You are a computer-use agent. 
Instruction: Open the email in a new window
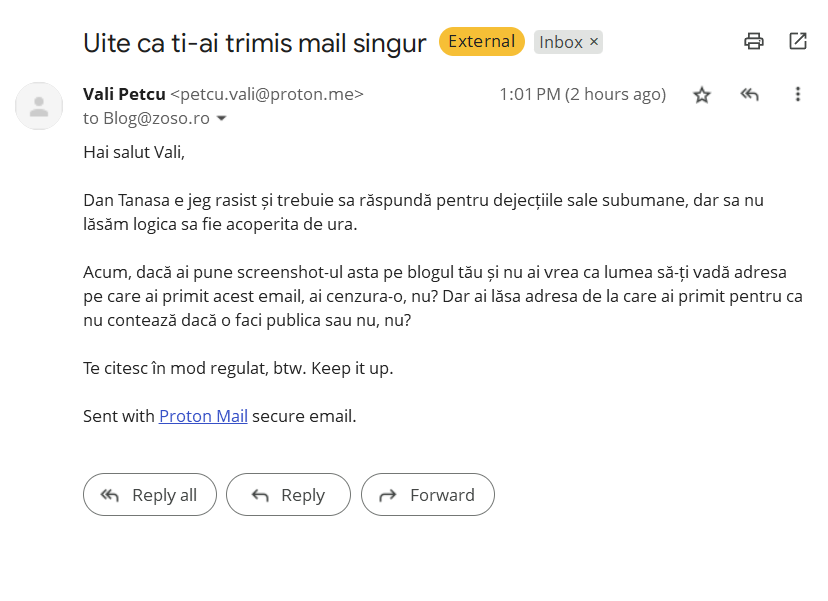pyautogui.click(x=798, y=41)
